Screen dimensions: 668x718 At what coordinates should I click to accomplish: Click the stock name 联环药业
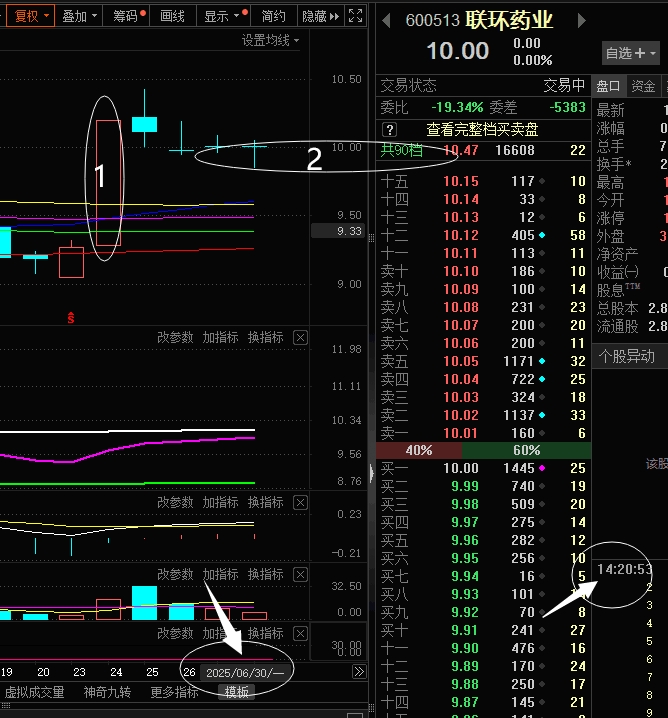(x=509, y=21)
